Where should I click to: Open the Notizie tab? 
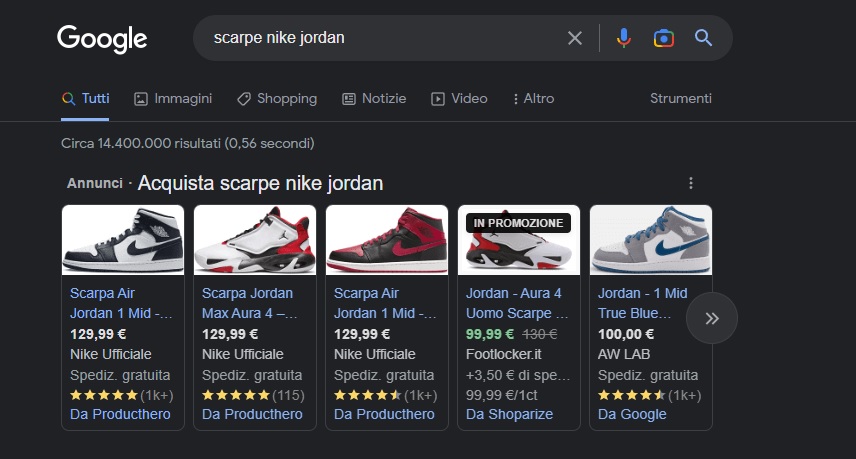pyautogui.click(x=374, y=99)
